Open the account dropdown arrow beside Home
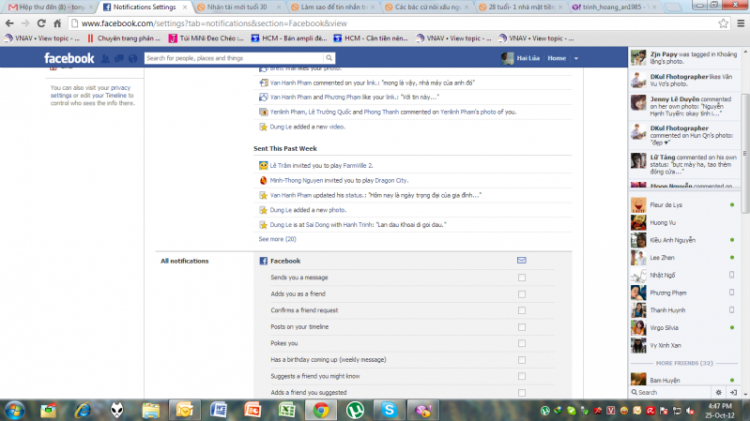Viewport: 750px width, 421px height. click(576, 58)
